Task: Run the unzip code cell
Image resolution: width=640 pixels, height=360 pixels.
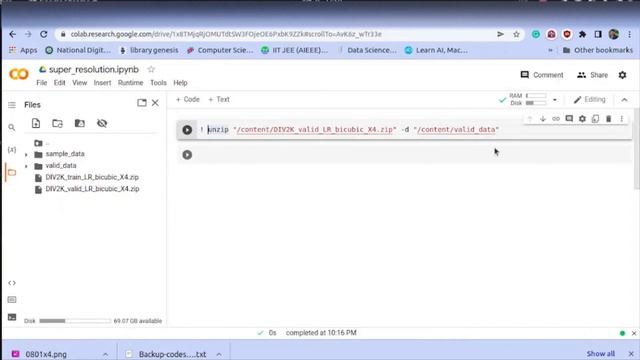Action: point(187,130)
